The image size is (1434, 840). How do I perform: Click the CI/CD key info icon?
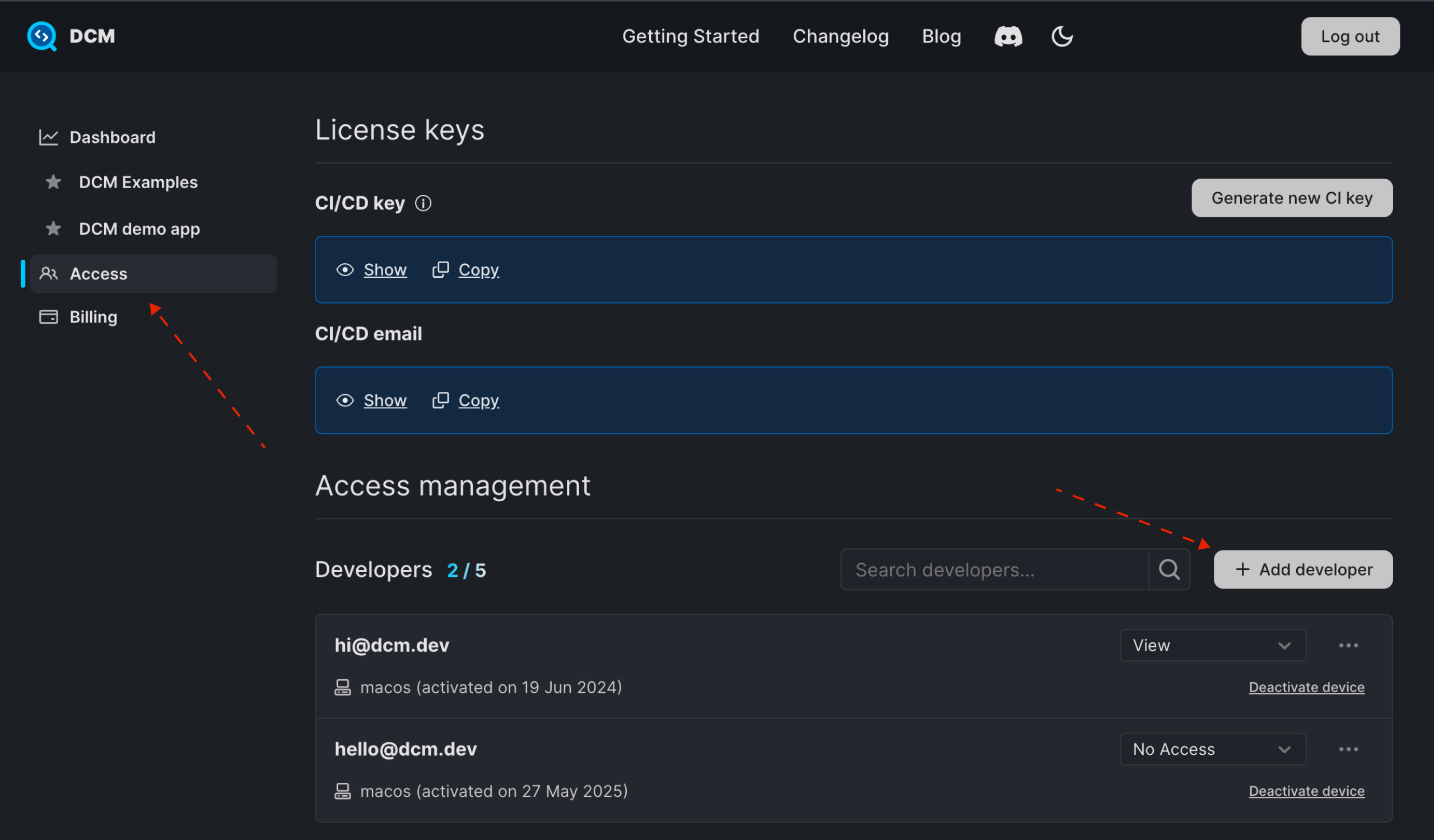click(x=423, y=203)
